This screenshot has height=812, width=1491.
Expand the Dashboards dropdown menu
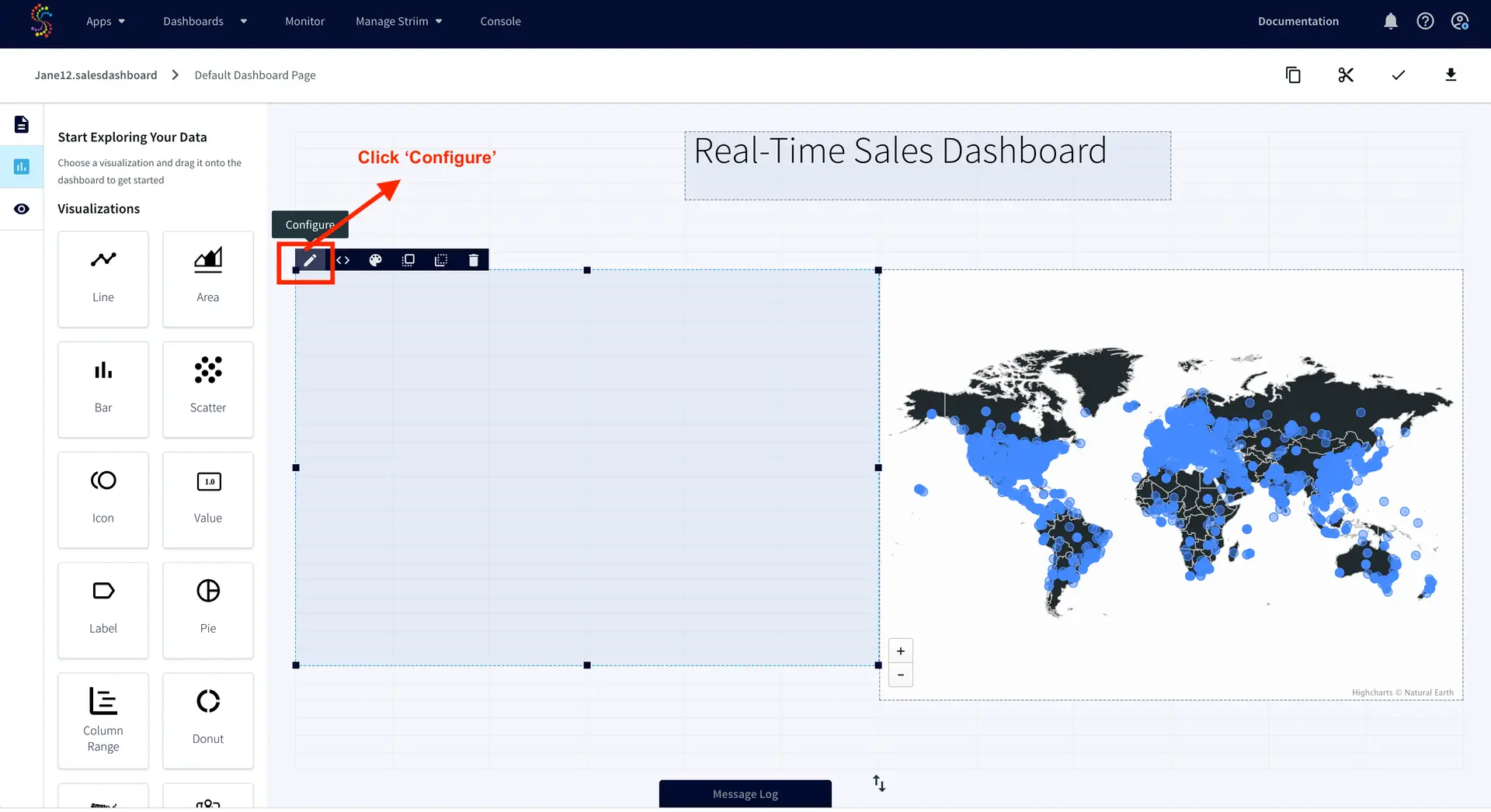pyautogui.click(x=205, y=22)
